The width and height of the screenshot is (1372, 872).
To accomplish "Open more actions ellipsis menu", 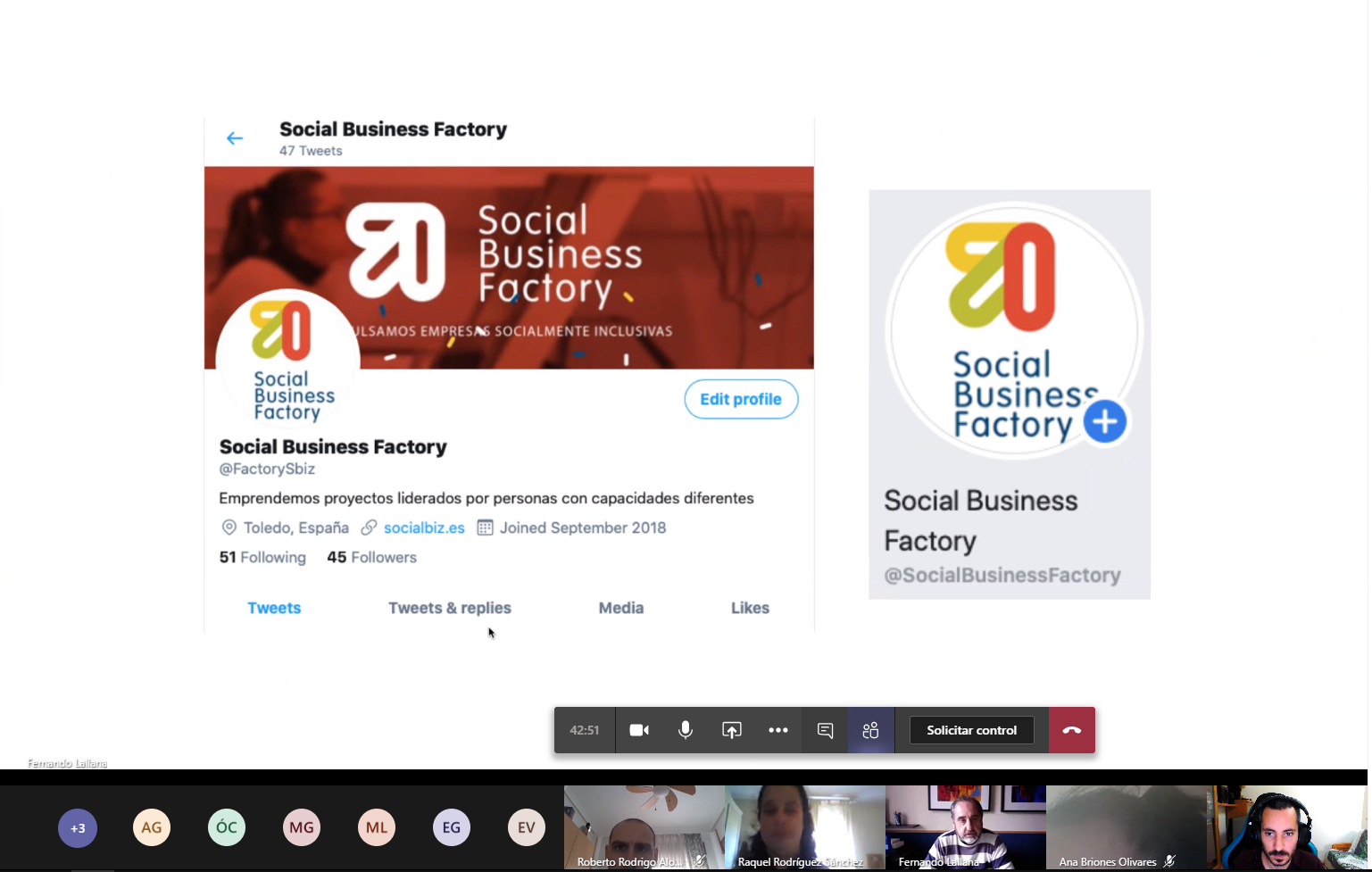I will pos(778,730).
